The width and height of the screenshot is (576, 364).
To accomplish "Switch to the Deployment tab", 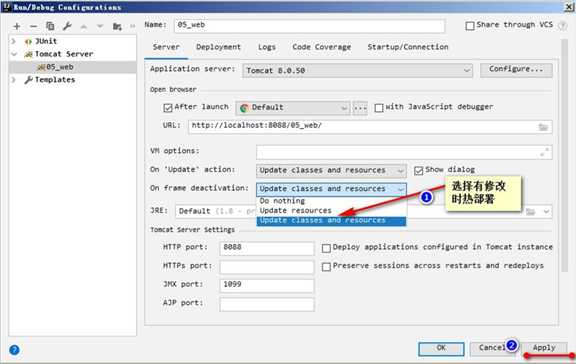I will pyautogui.click(x=219, y=47).
